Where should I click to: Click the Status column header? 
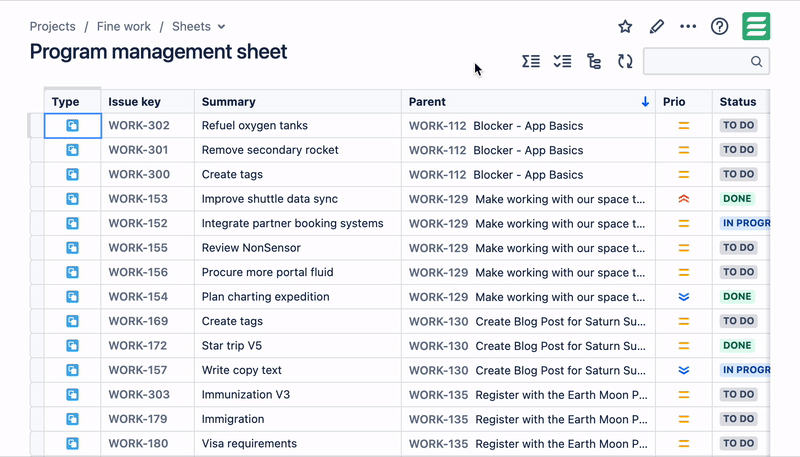tap(741, 101)
